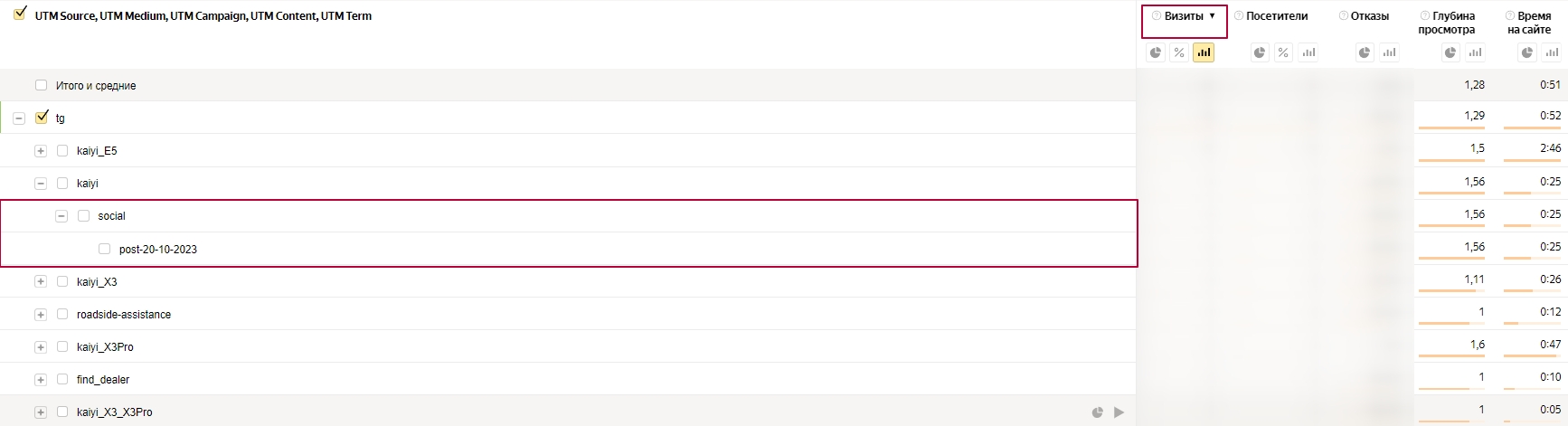Uncheck the tg row checkbox

tap(41, 117)
